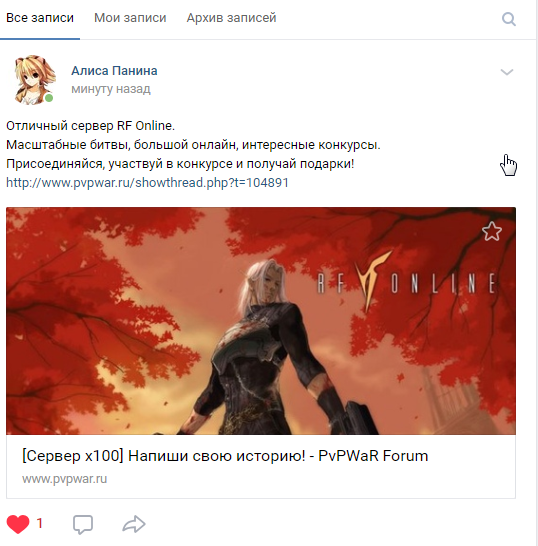Open the Алиса Панина profile name link
The image size is (538, 546).
pos(114,71)
